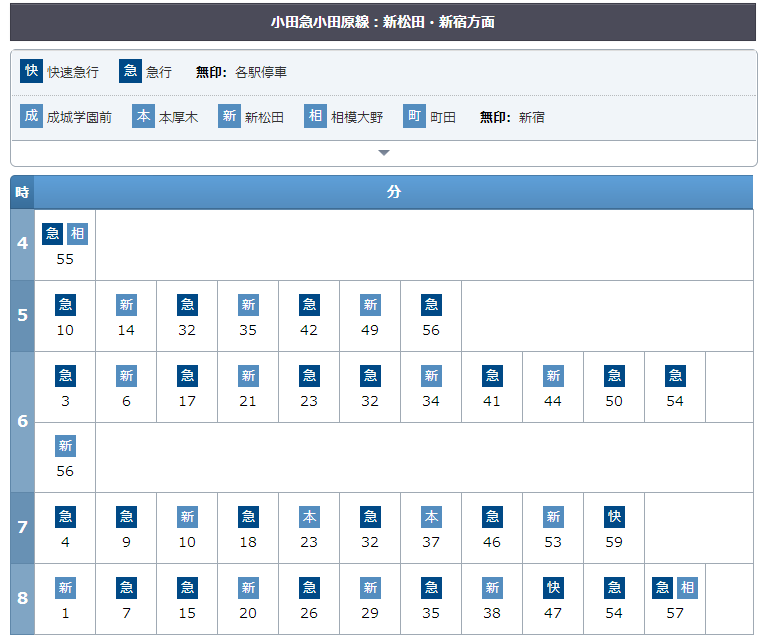Viewport: 766px width, 635px height.
Task: Click the 町 Machida legend icon
Action: (415, 116)
